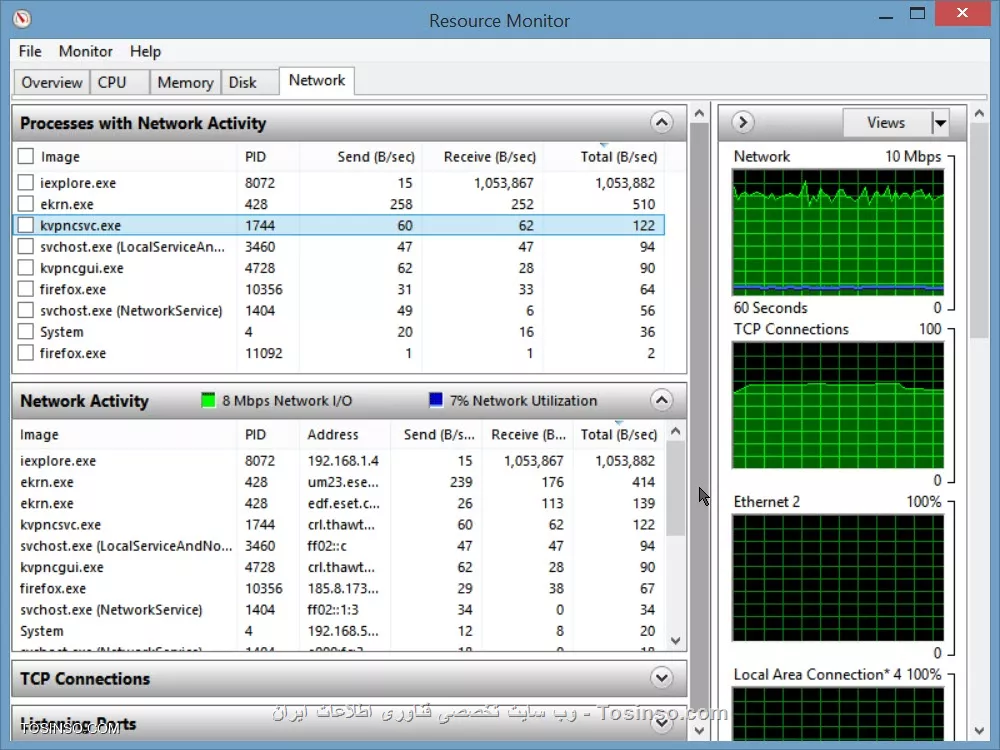Sort Network Activity by Image column

[126, 434]
